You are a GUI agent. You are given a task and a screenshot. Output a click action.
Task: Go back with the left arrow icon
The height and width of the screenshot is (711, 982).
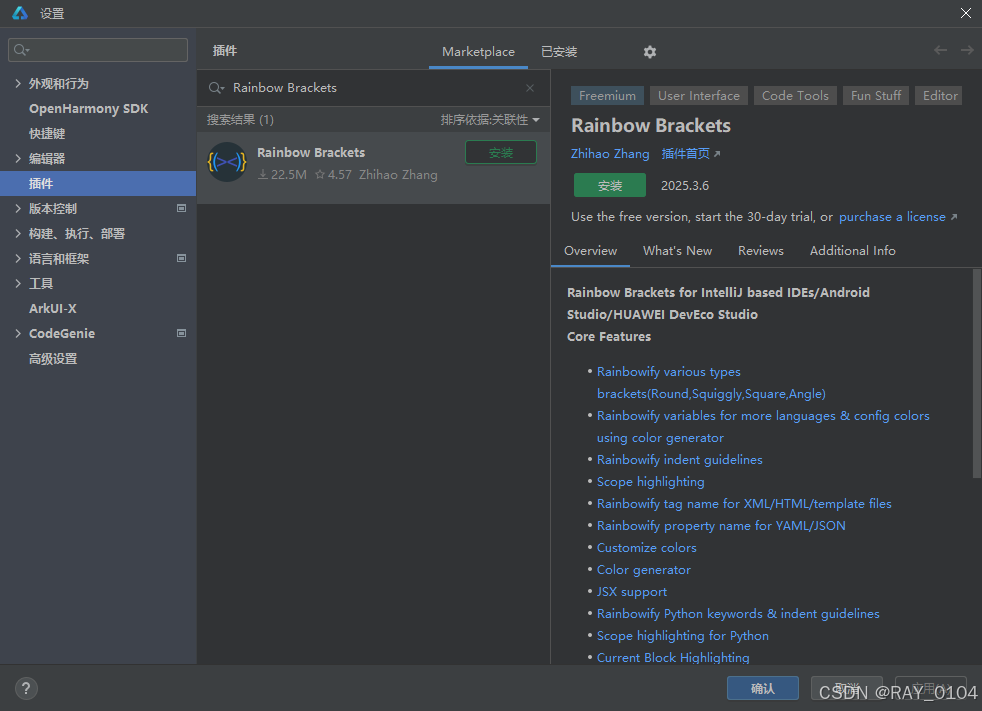tap(940, 50)
